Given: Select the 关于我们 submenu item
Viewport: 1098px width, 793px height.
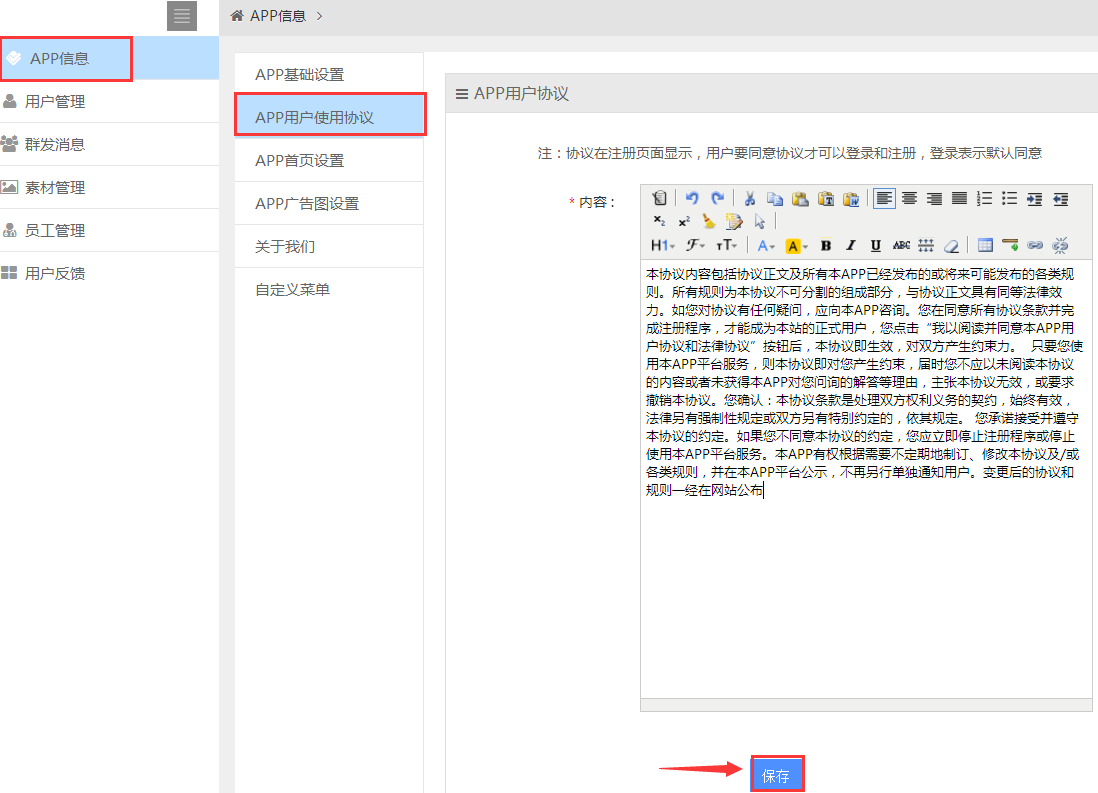Looking at the screenshot, I should point(329,247).
